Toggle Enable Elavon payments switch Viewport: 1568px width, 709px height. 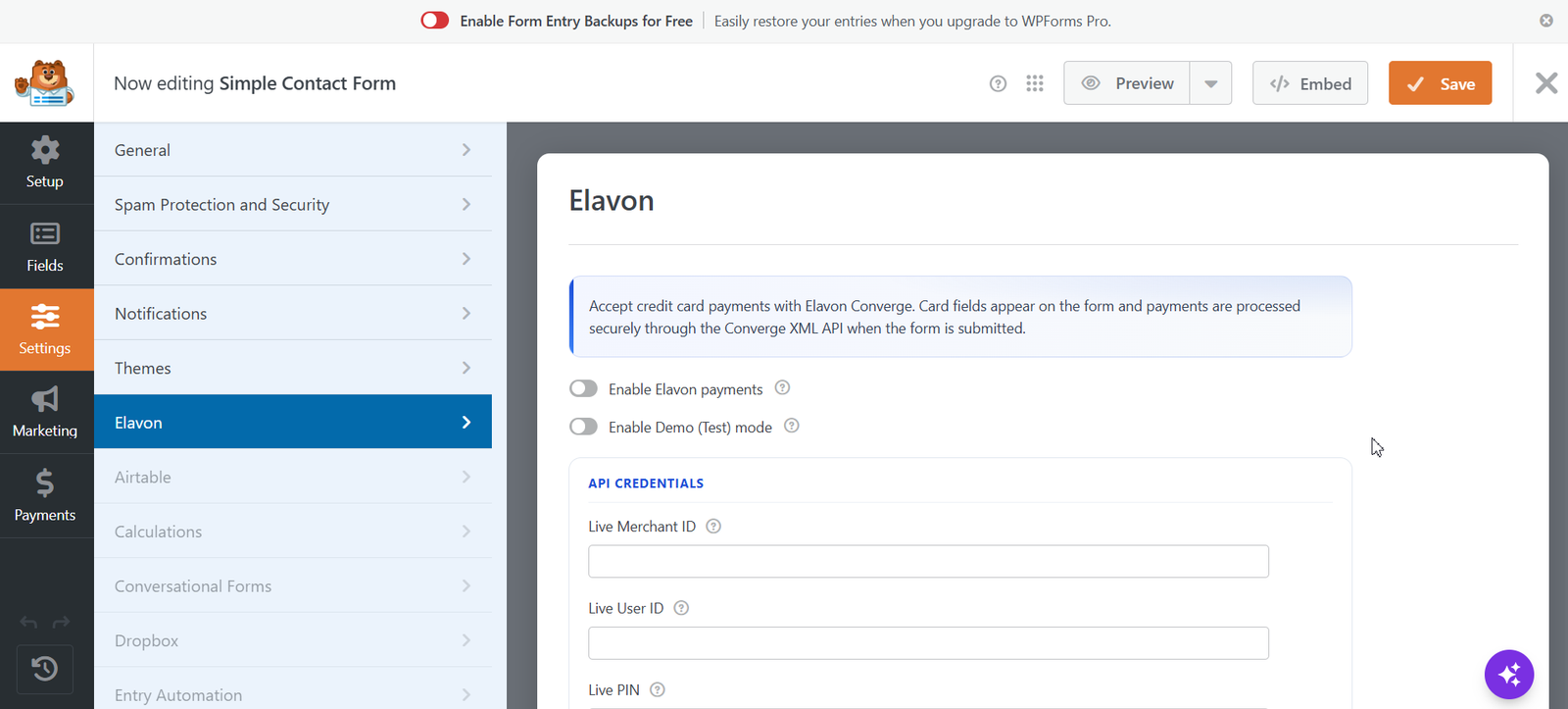click(x=583, y=388)
